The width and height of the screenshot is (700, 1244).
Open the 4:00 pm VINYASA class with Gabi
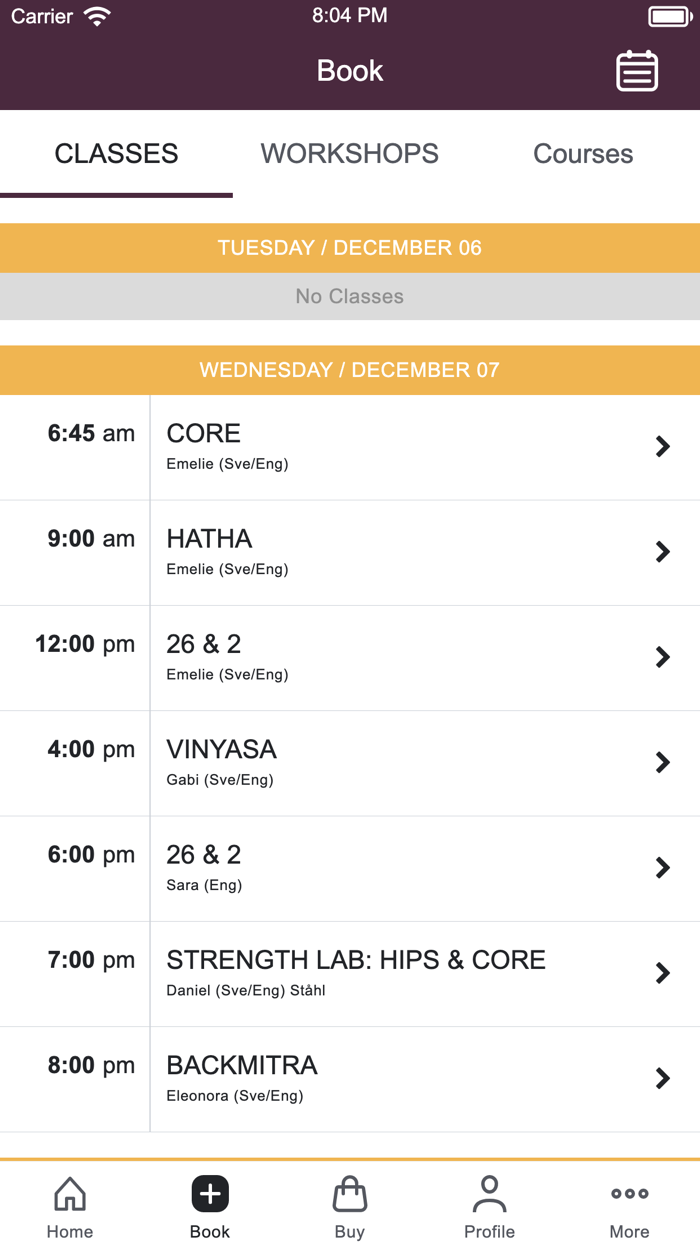pos(350,762)
